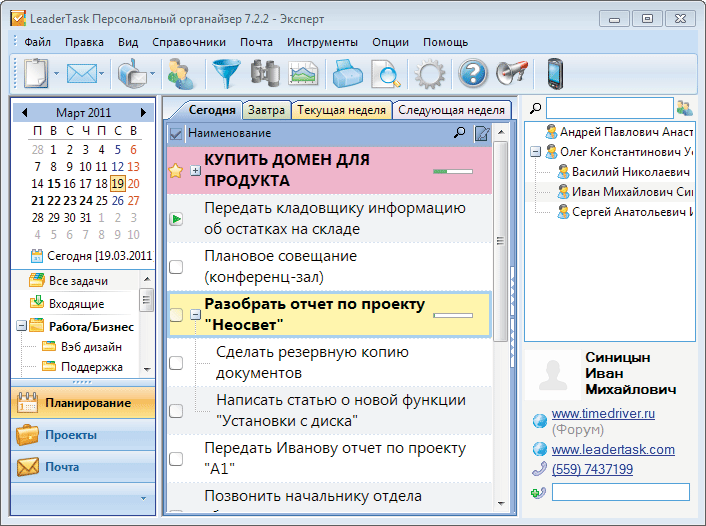Open the Инструменты menu

coord(322,42)
